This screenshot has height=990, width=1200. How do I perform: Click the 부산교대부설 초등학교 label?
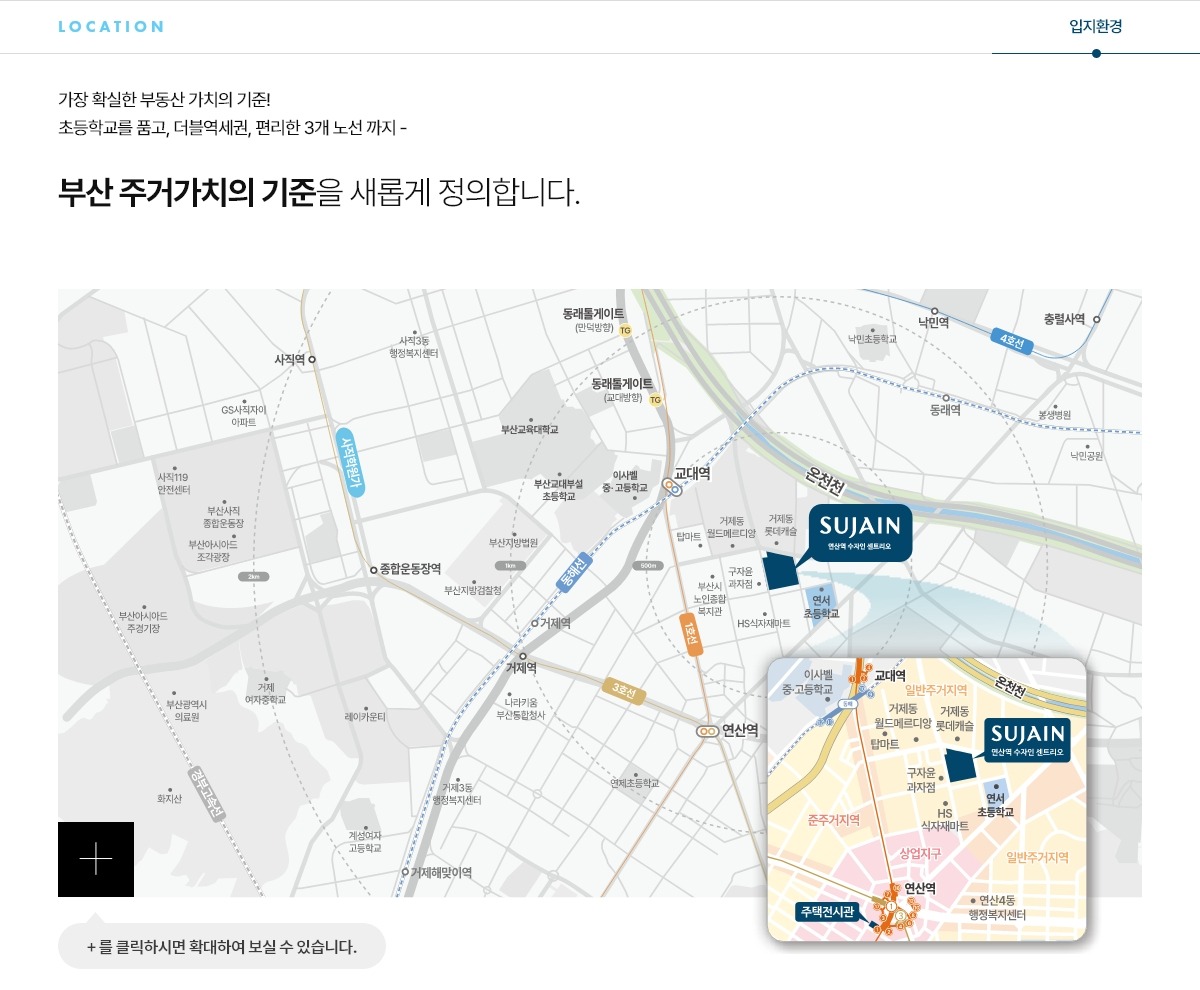click(559, 489)
